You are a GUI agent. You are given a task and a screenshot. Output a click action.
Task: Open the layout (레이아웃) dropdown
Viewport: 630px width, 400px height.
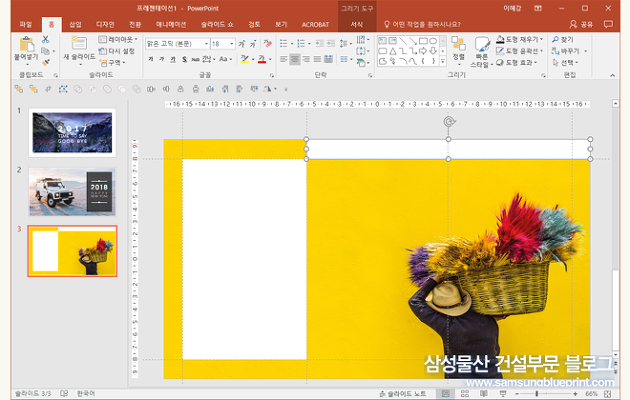pyautogui.click(x=118, y=39)
